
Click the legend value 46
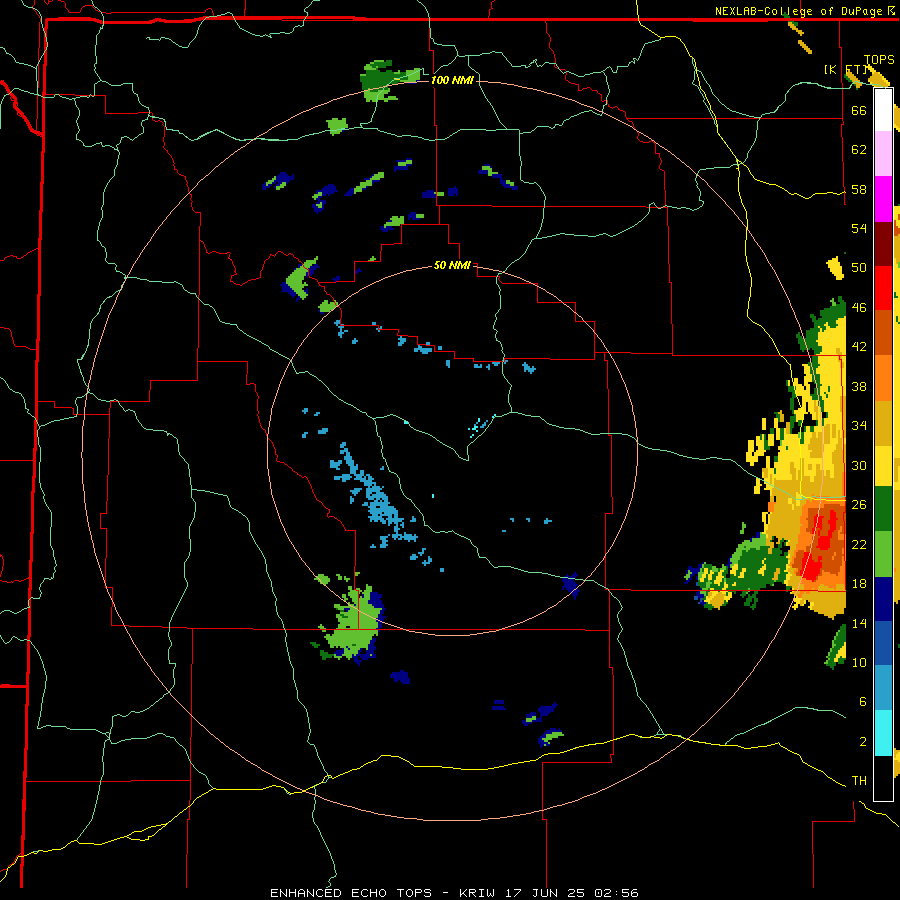tap(859, 308)
